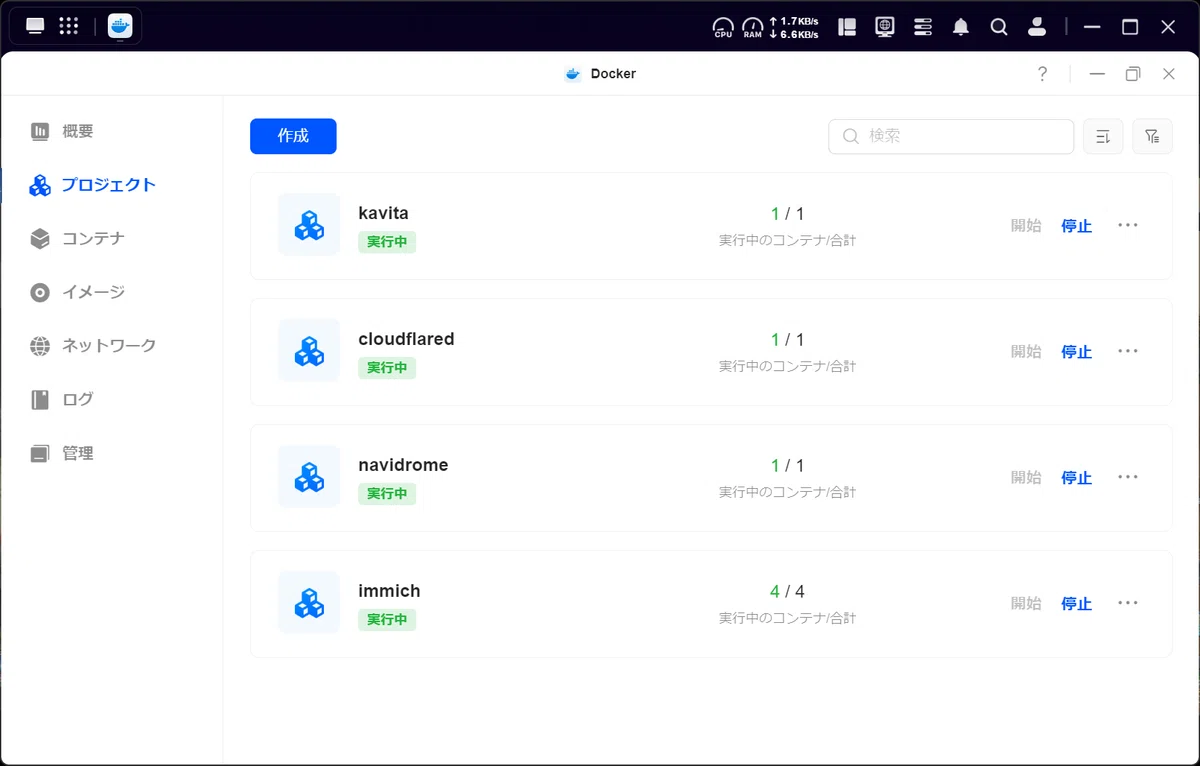This screenshot has width=1200, height=766.
Task: Click 停止 to stop cloudflared
Action: pos(1076,352)
